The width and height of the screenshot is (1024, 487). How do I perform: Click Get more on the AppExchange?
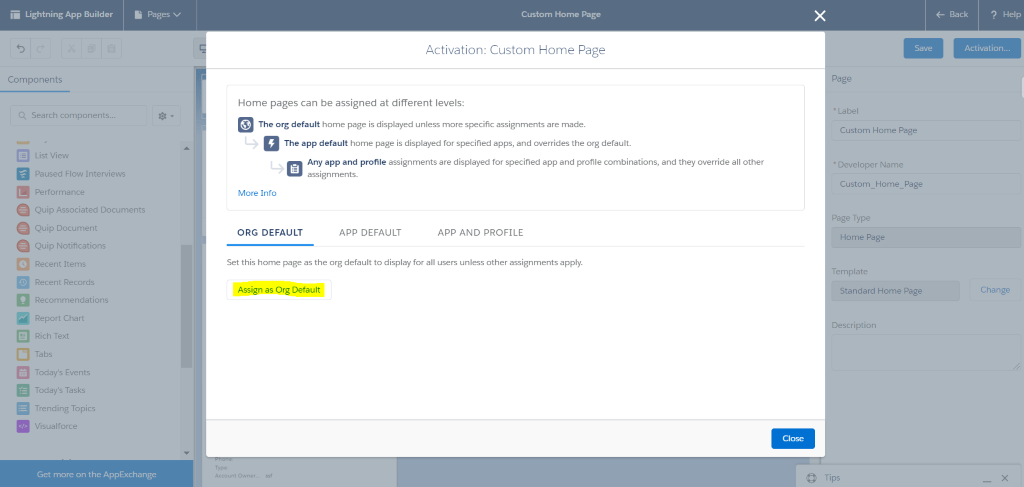point(96,474)
